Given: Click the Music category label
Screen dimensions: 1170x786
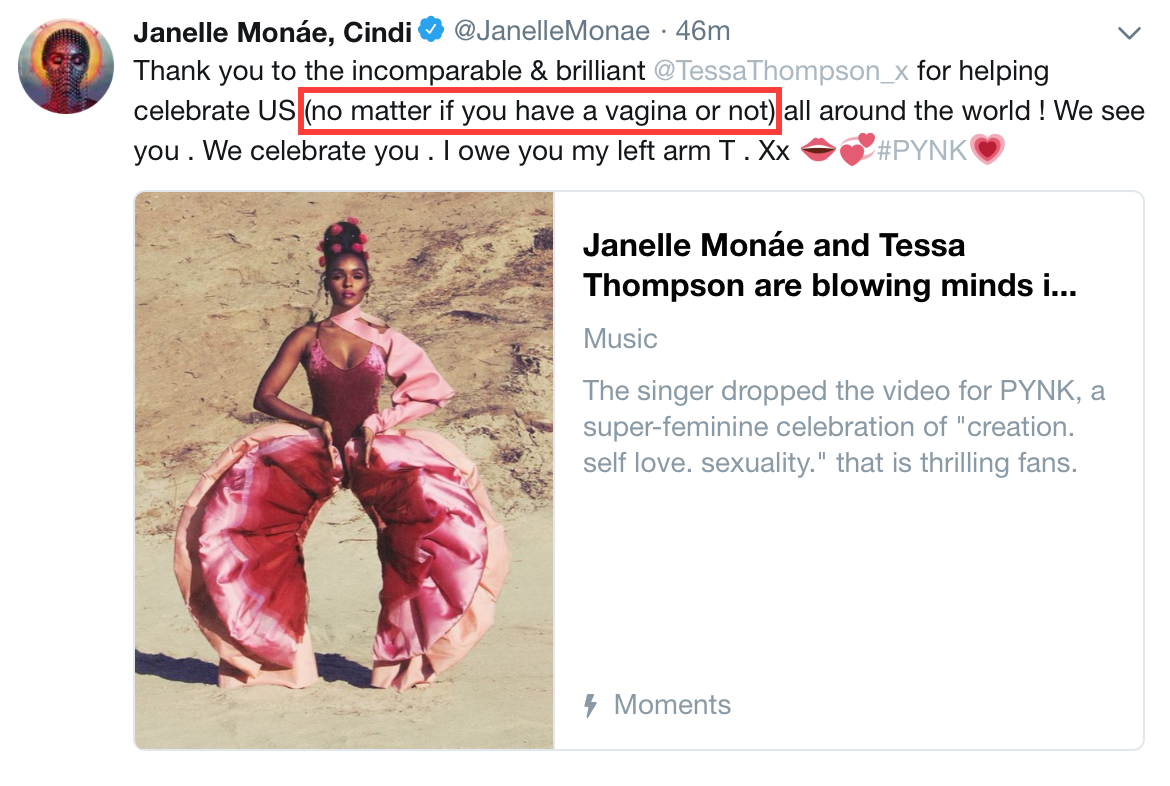Looking at the screenshot, I should [620, 339].
